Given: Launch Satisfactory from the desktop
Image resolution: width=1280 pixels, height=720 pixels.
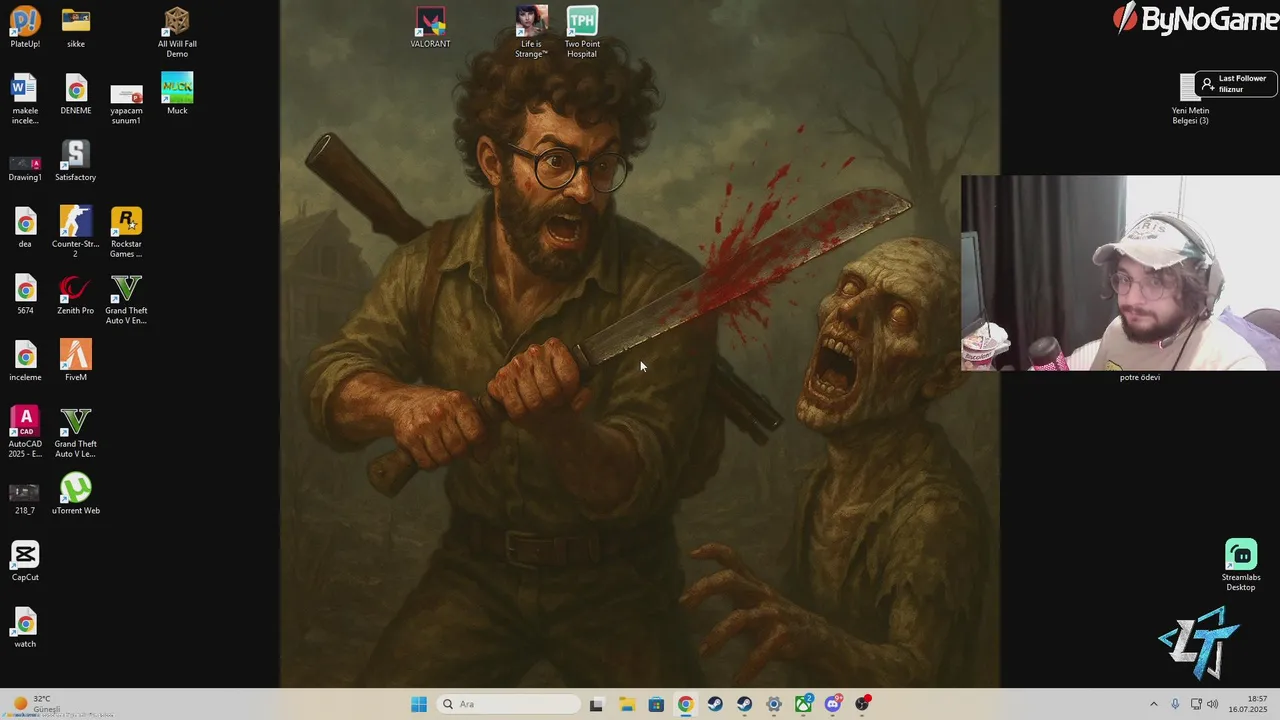Looking at the screenshot, I should (x=76, y=162).
